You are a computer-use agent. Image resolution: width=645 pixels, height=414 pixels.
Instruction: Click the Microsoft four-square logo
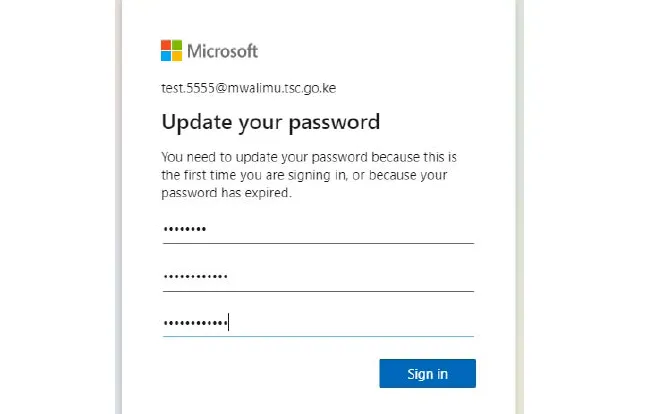[171, 51]
